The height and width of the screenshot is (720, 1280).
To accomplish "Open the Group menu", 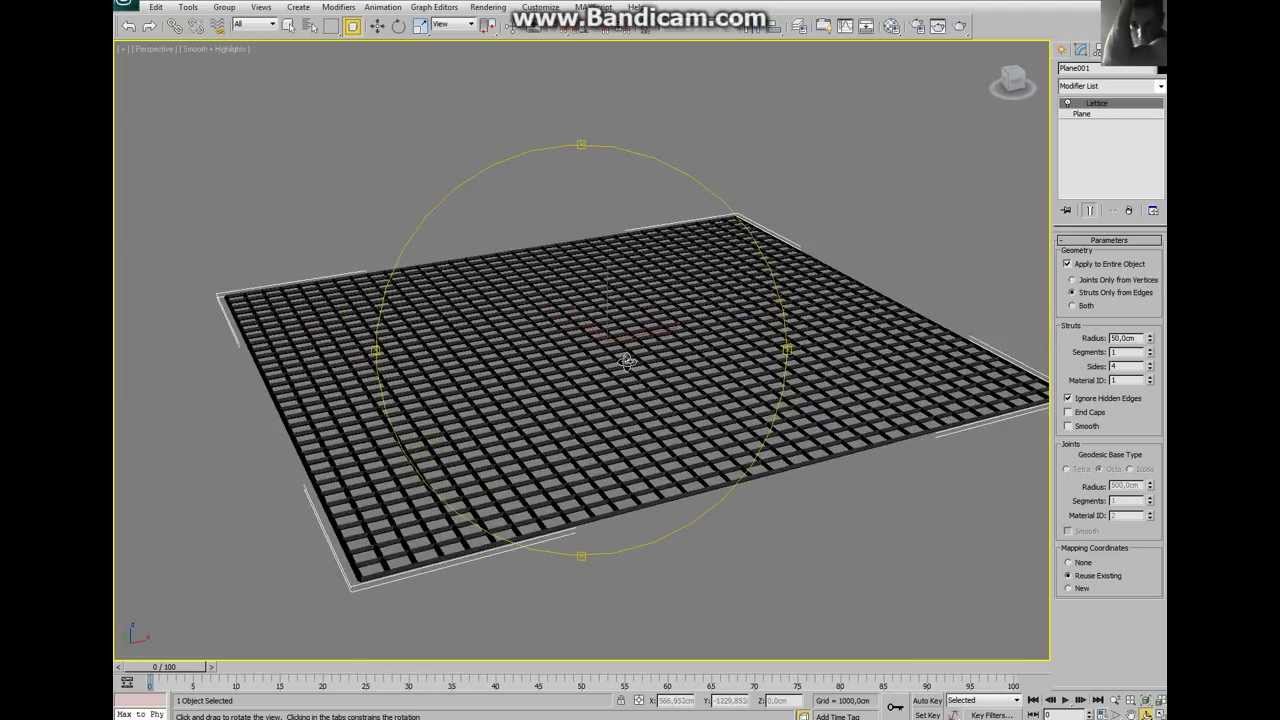I will pos(224,7).
